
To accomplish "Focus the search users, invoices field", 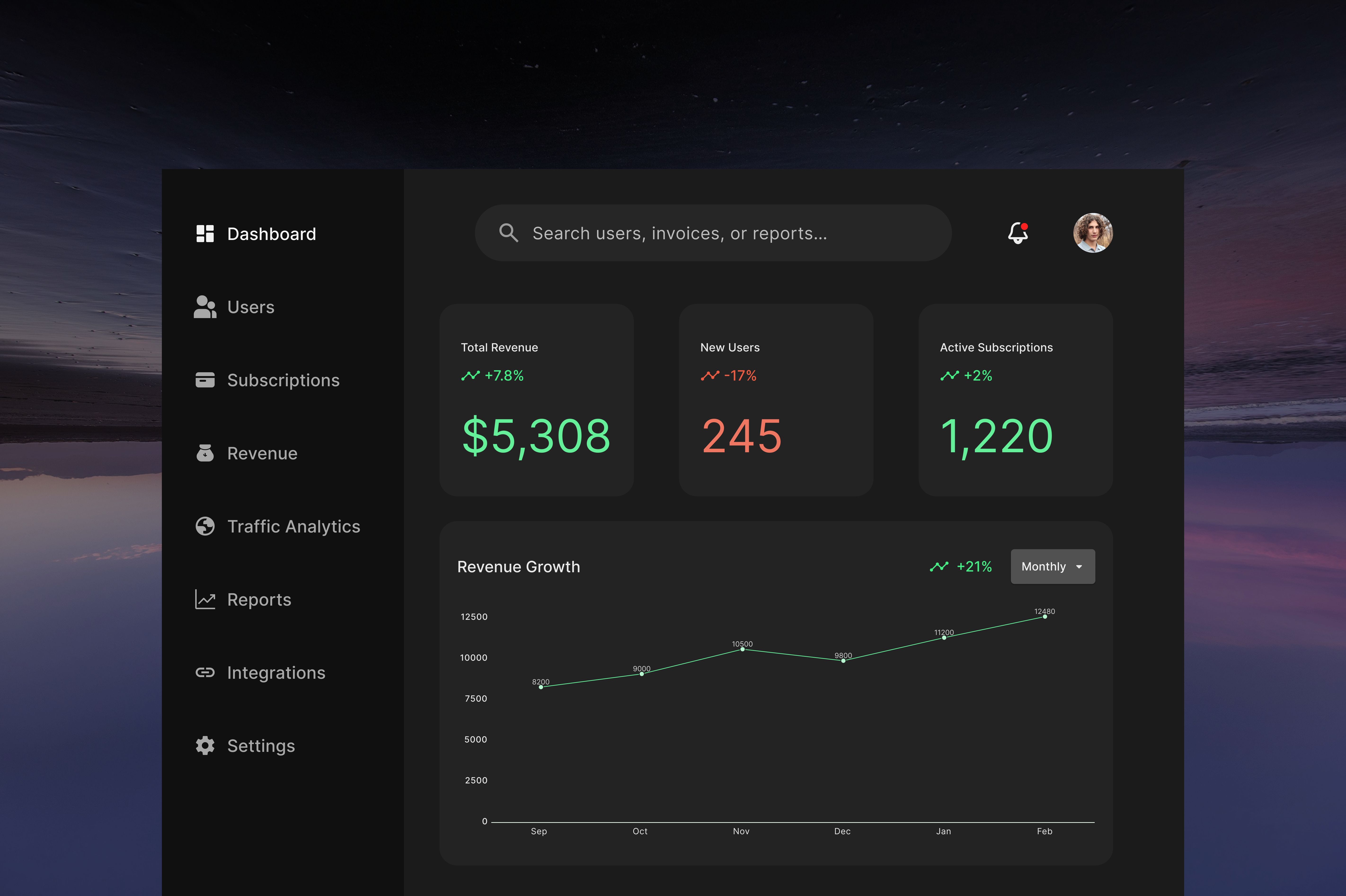I will pyautogui.click(x=713, y=233).
